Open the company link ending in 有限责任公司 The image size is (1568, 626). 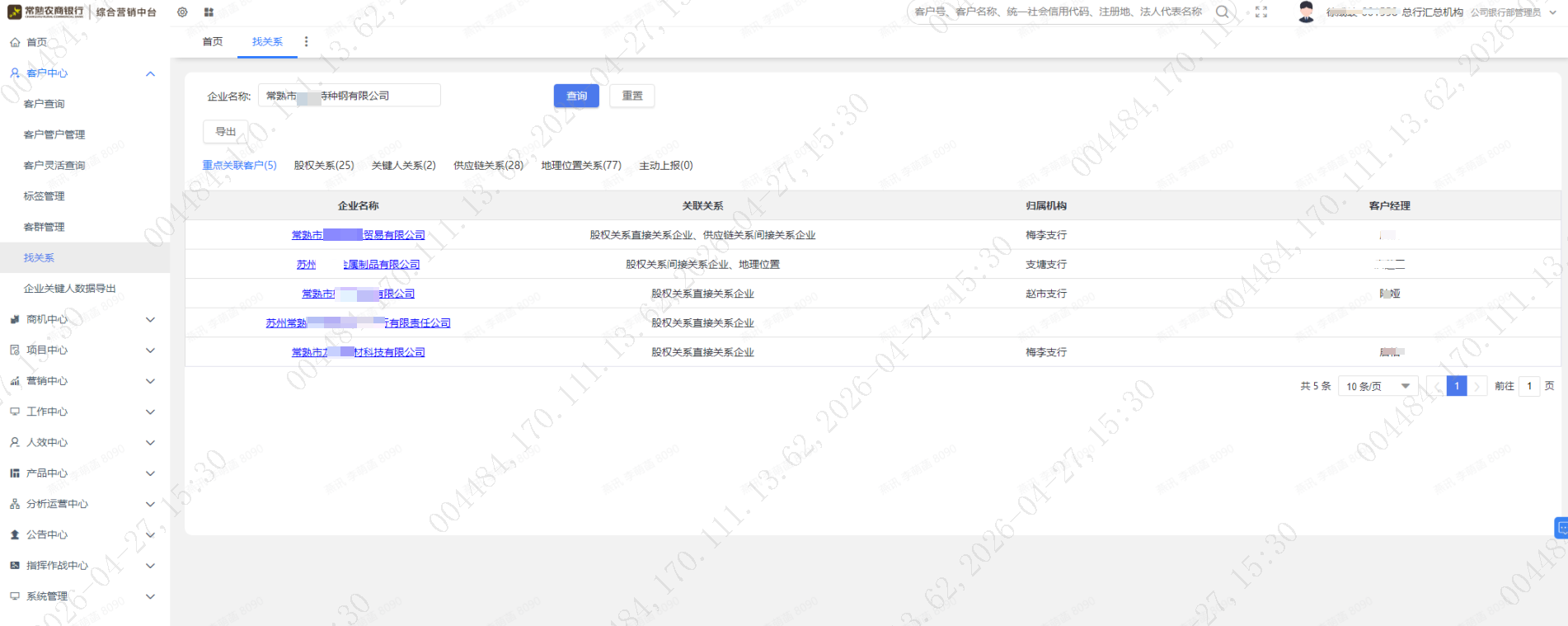tap(359, 323)
